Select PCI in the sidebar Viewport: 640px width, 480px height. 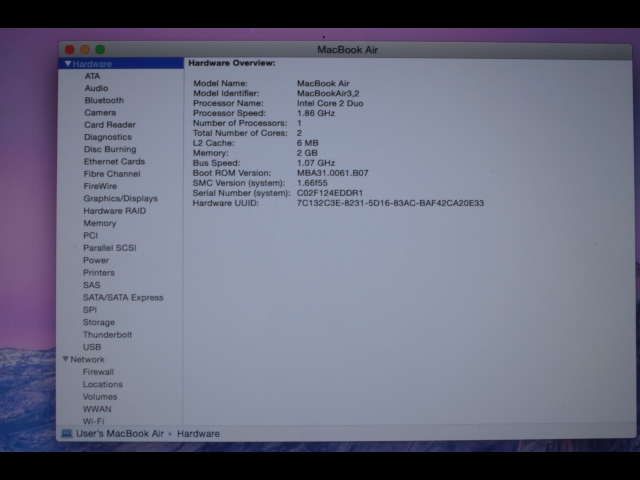90,236
